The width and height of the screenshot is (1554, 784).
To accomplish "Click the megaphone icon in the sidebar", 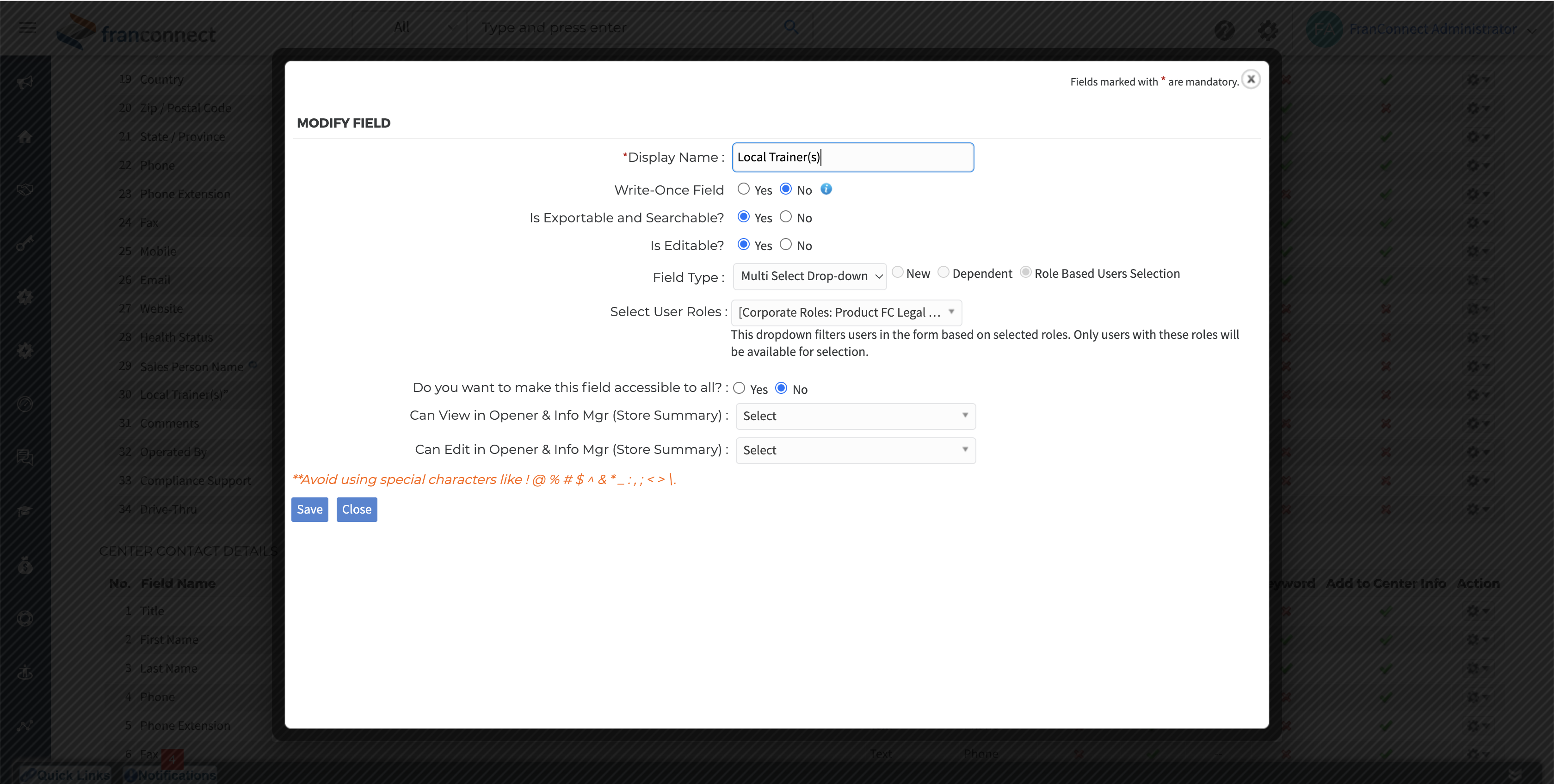I will (25, 83).
